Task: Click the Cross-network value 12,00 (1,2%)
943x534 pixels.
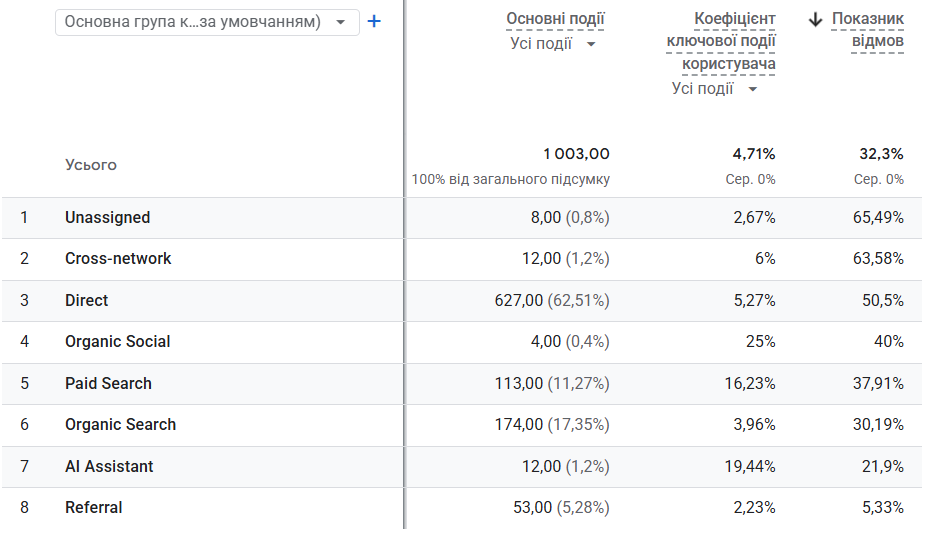Action: (x=566, y=259)
